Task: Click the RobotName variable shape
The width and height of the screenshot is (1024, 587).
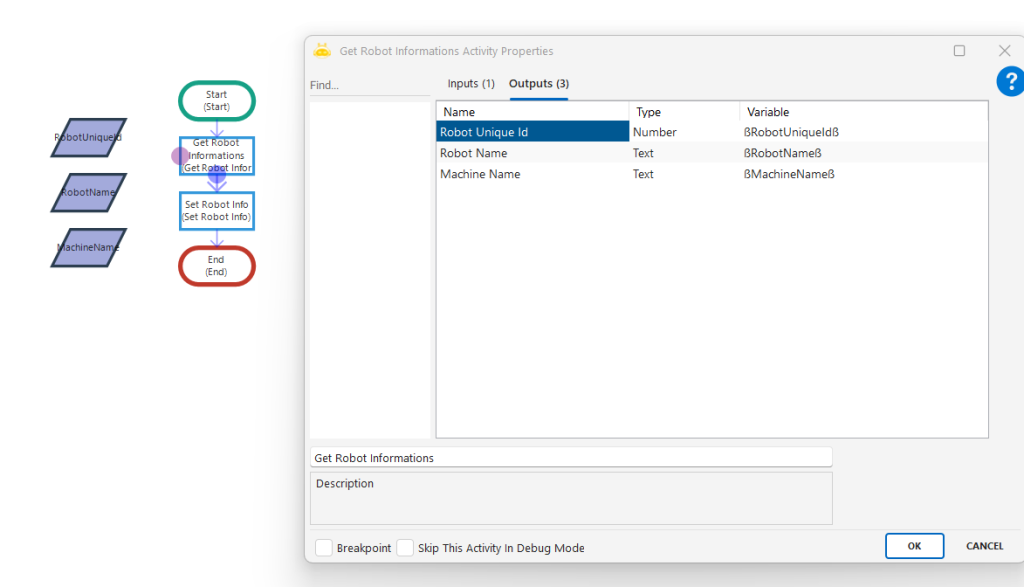Action: pyautogui.click(x=88, y=193)
